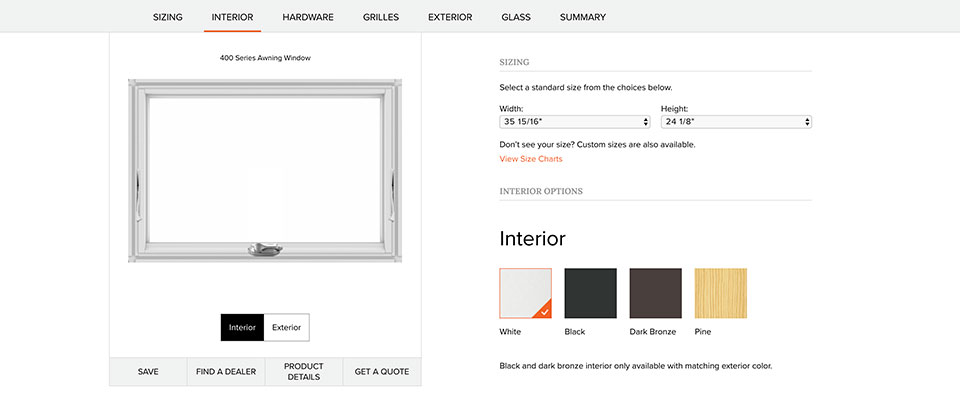This screenshot has width=960, height=400.
Task: Choose the Black interior color
Action: [x=590, y=293]
